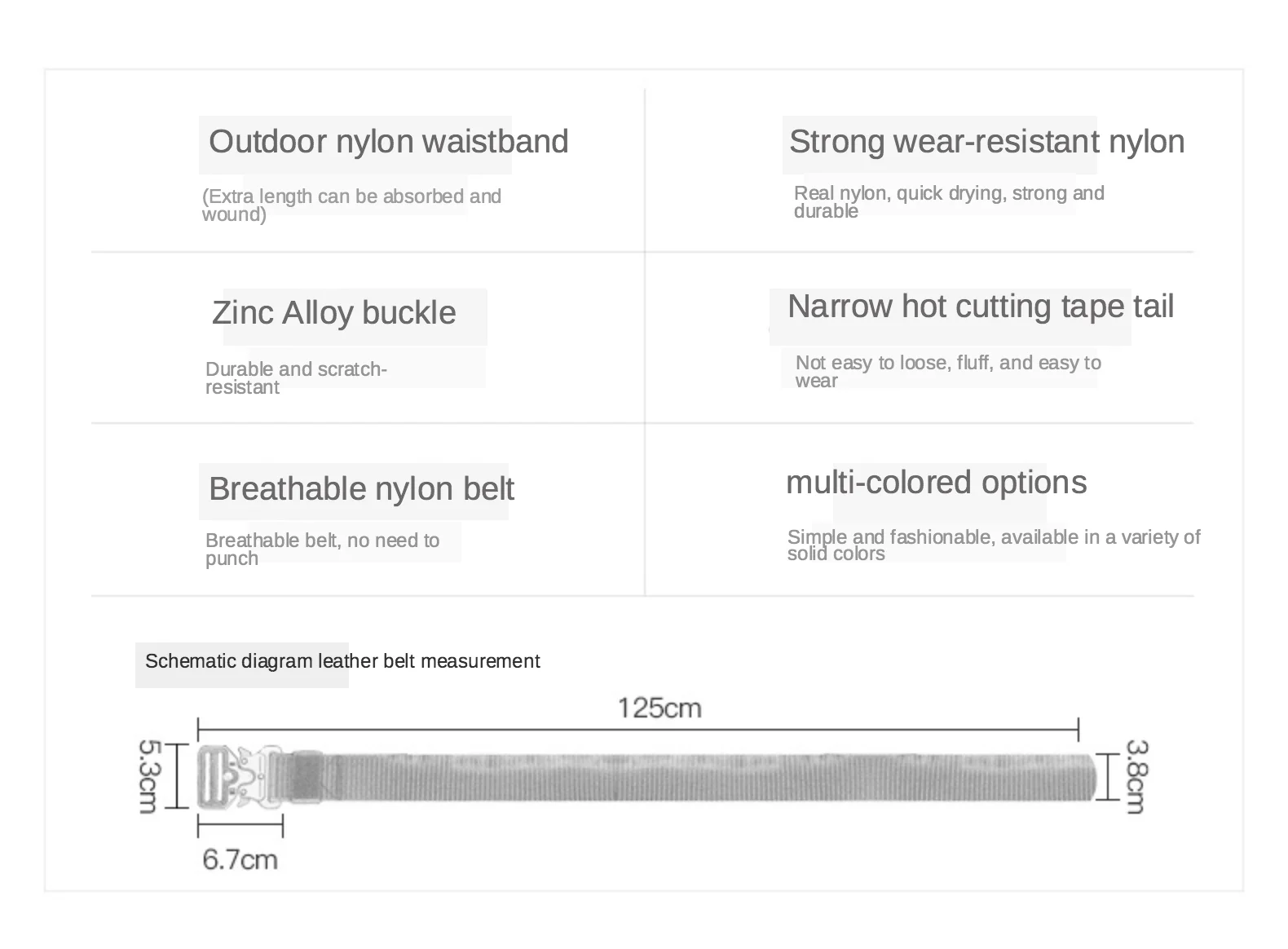Select the 'Breathable nylon belt' heading
The image size is (1288, 949).
pyautogui.click(x=361, y=489)
